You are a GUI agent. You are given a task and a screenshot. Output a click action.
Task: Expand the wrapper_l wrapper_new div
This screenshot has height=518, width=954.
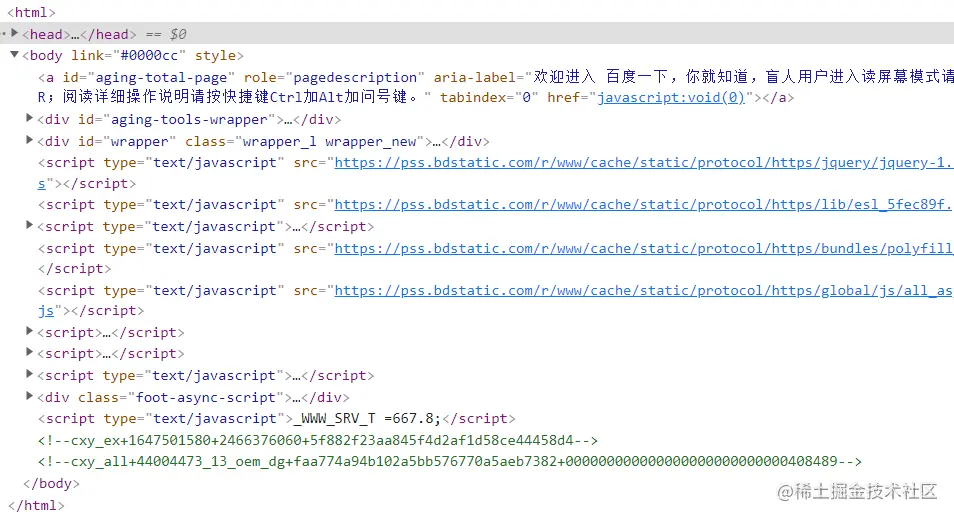pyautogui.click(x=29, y=140)
